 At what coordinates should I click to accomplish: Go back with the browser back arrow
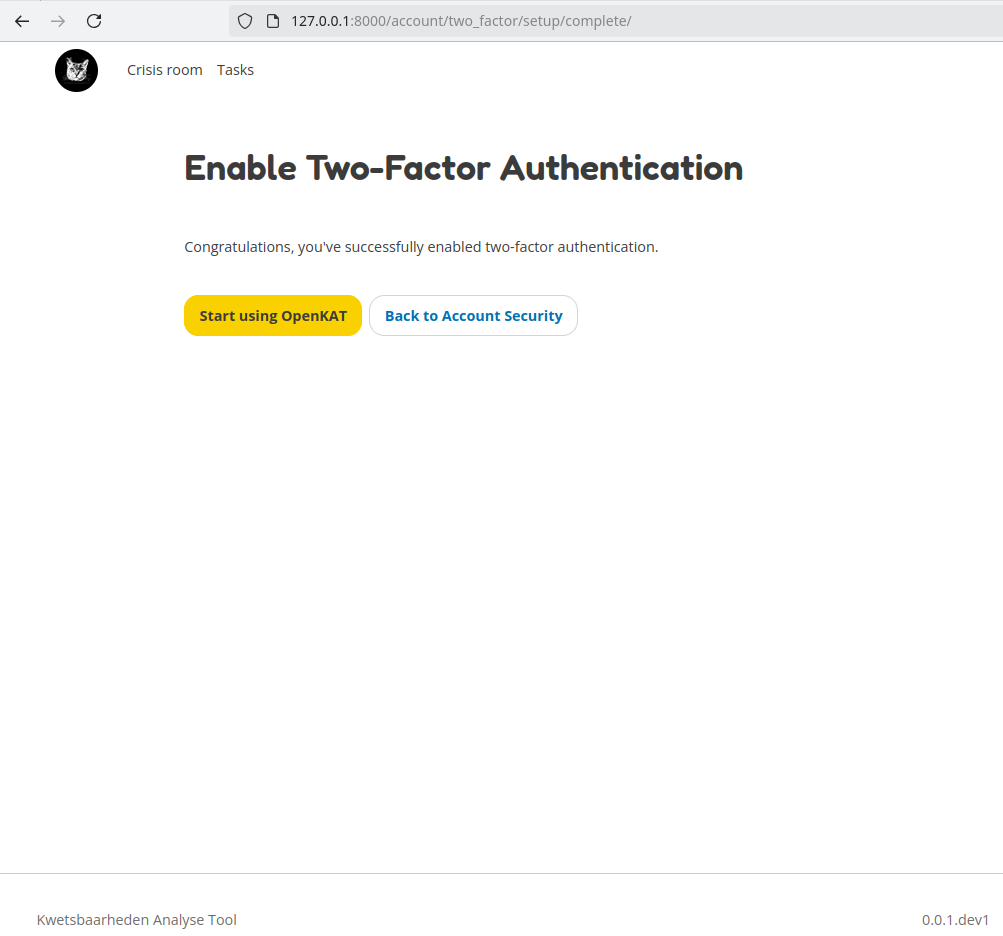coord(22,21)
